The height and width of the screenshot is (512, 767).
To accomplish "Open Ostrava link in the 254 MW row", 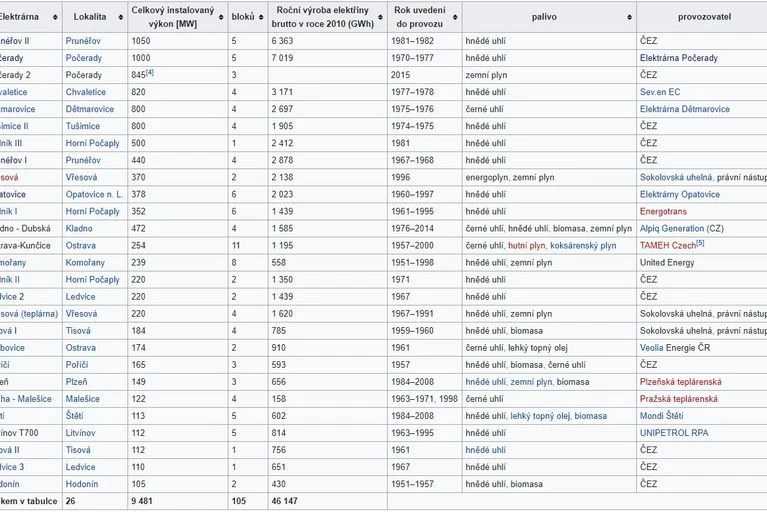I will click(x=81, y=245).
